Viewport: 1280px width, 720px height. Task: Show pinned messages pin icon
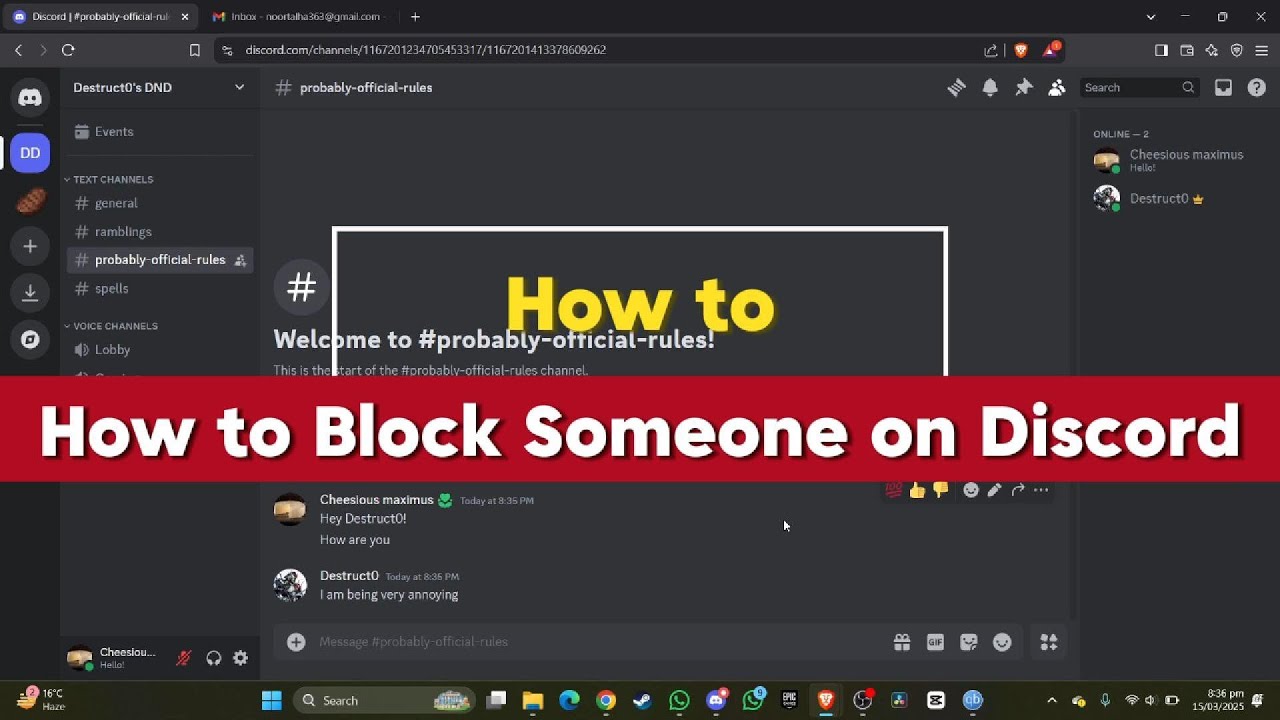(x=1023, y=88)
